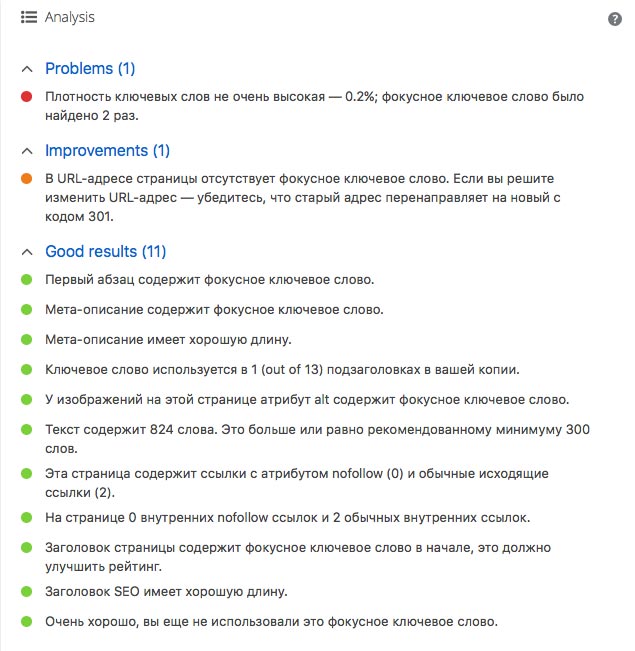Screen dimensions: 635x651
Task: Click the Analysis panel title
Action: pos(70,18)
